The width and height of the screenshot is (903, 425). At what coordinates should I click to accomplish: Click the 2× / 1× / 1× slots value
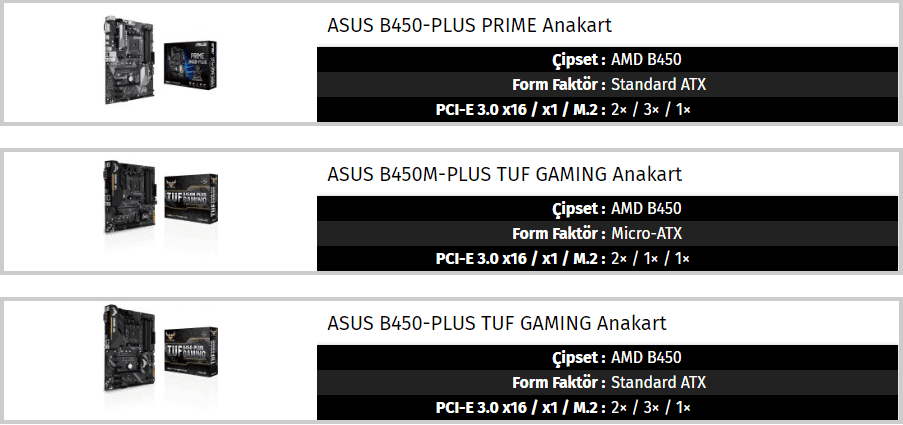pyautogui.click(x=650, y=259)
